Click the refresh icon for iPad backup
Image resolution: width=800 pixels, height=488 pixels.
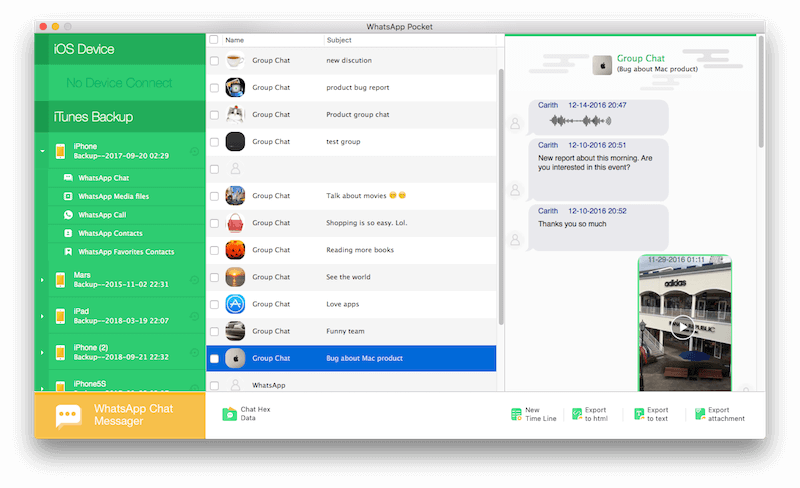pos(194,316)
